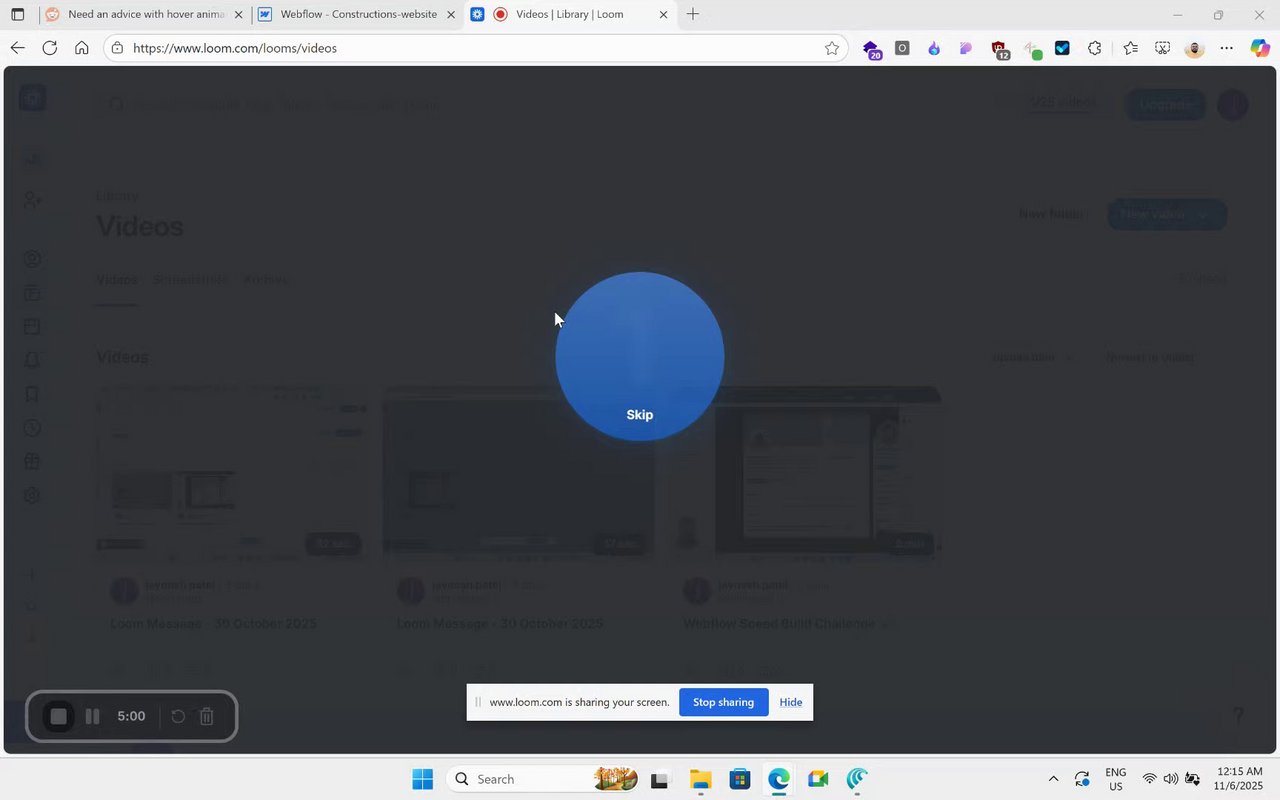
Task: Show hidden system tray icons
Action: [1053, 779]
